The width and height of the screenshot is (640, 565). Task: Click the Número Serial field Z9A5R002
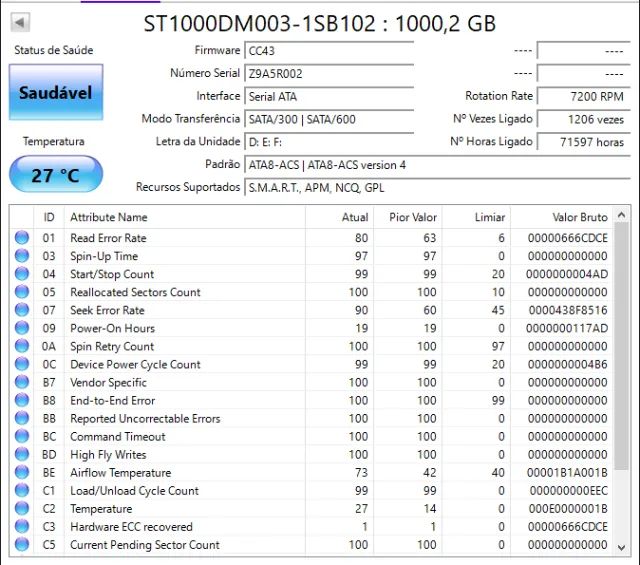pyautogui.click(x=329, y=73)
